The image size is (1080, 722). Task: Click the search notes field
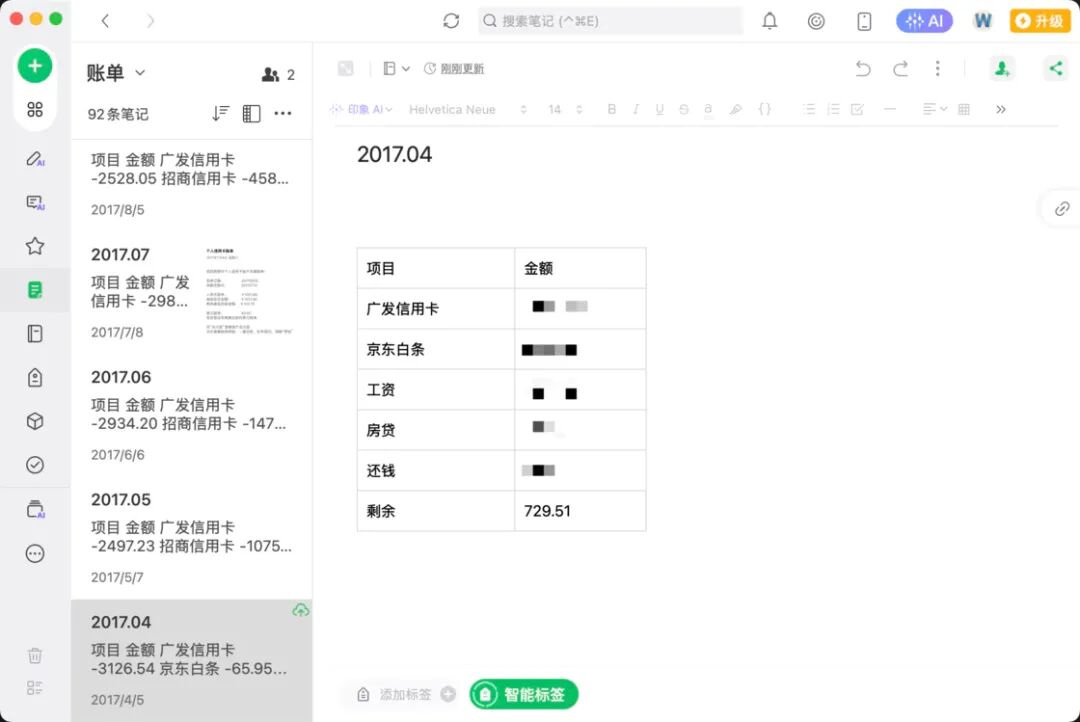610,21
